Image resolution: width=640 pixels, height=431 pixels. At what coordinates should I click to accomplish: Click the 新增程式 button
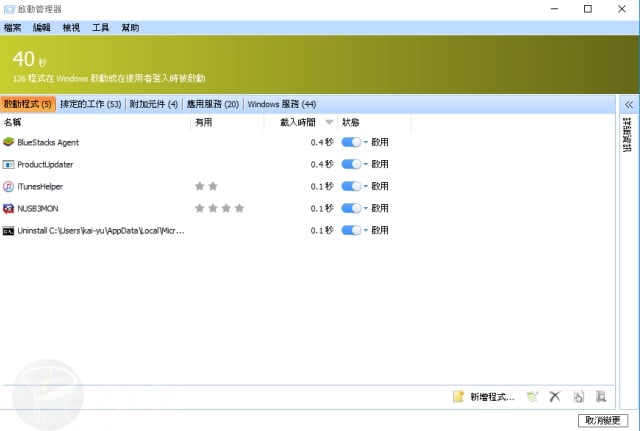pyautogui.click(x=484, y=397)
